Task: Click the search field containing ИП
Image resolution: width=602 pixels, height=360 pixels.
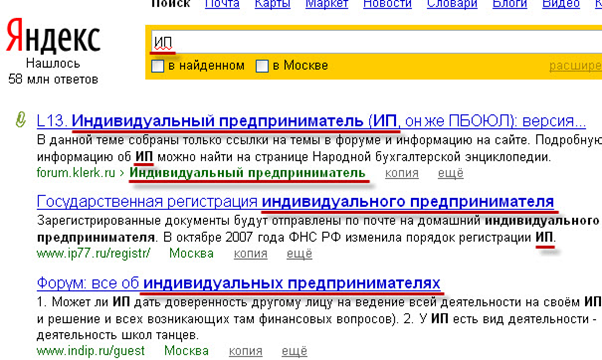Action: [x=376, y=42]
